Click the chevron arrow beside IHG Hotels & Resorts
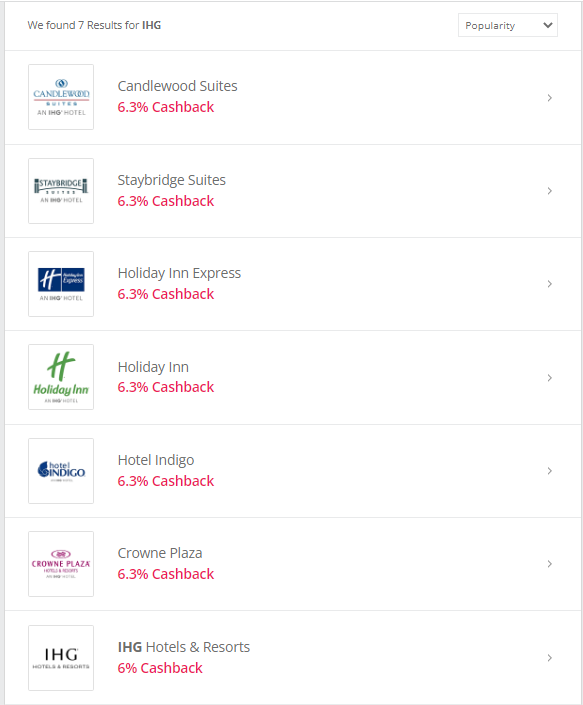The image size is (583, 705). click(550, 658)
